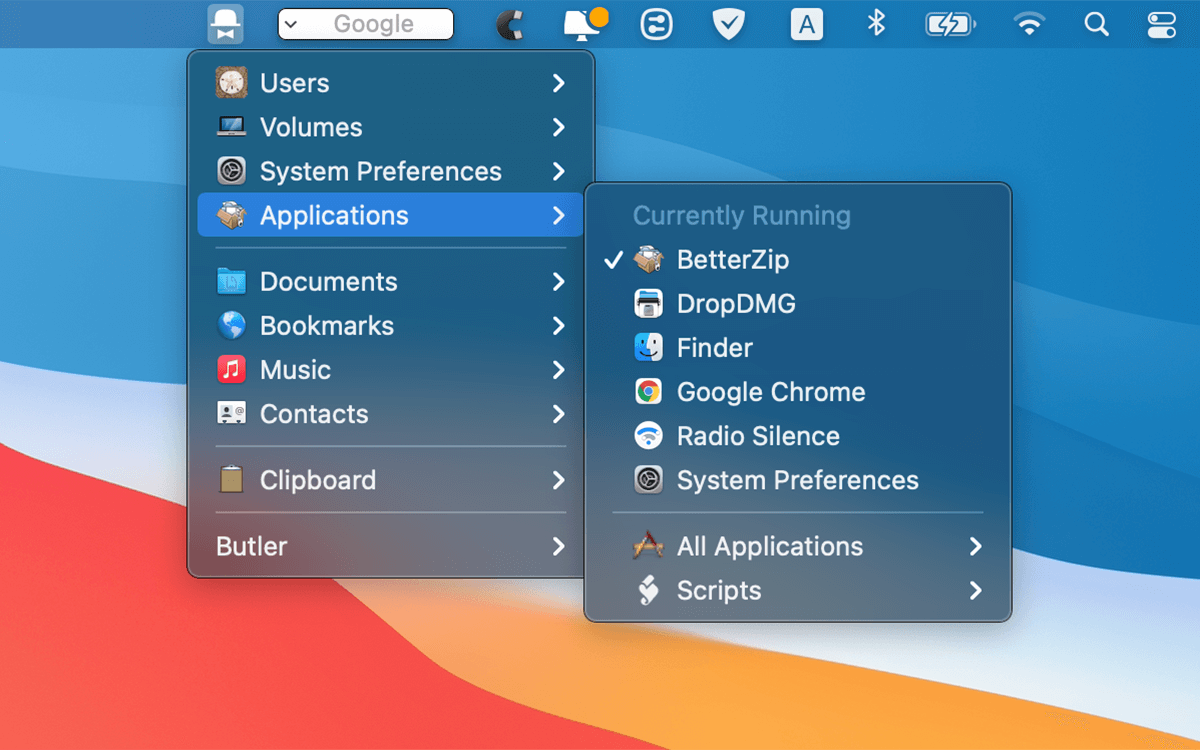Image resolution: width=1200 pixels, height=750 pixels.
Task: Click the Contacts card icon
Action: (x=231, y=413)
